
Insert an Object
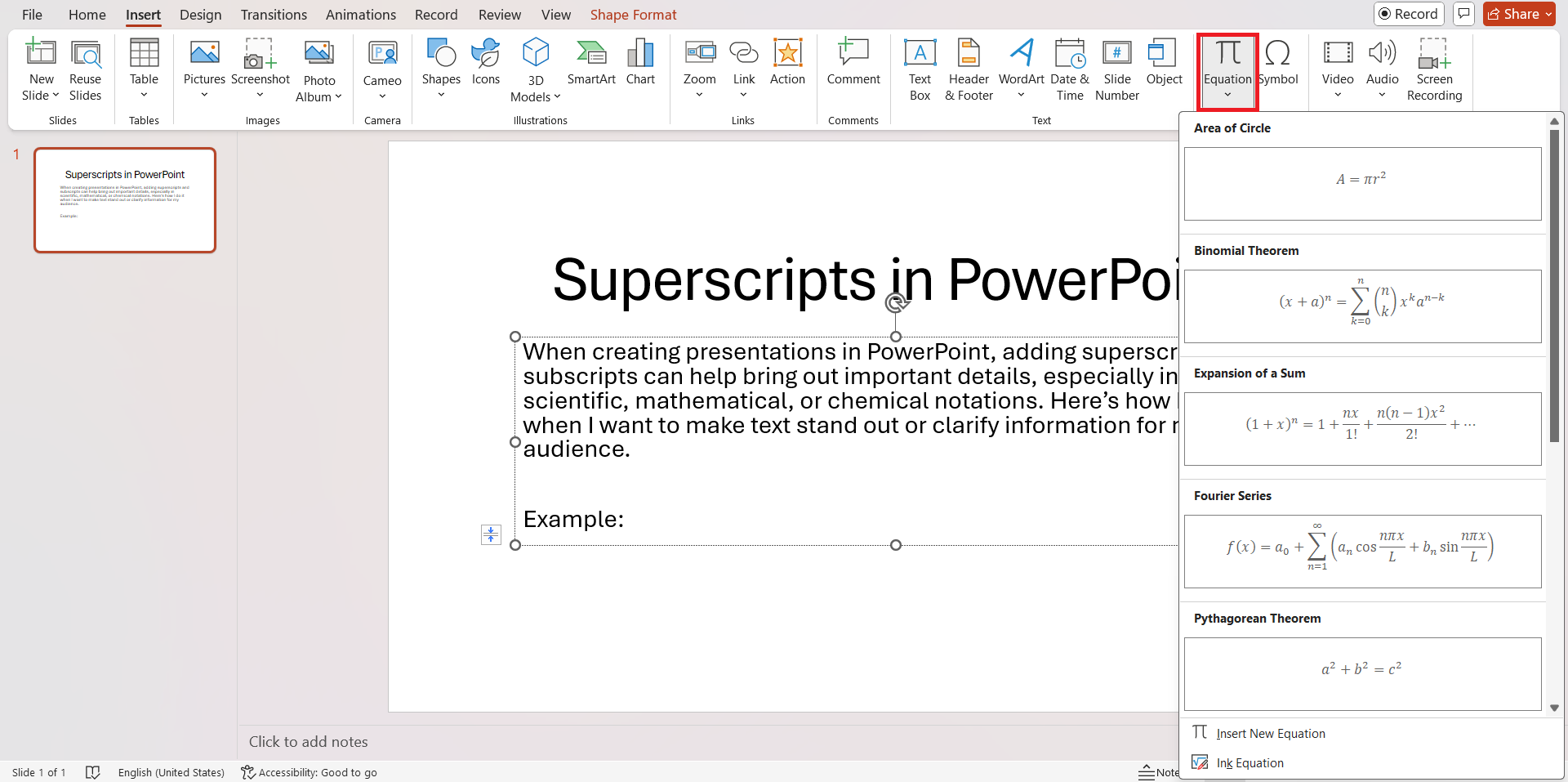click(x=1164, y=62)
